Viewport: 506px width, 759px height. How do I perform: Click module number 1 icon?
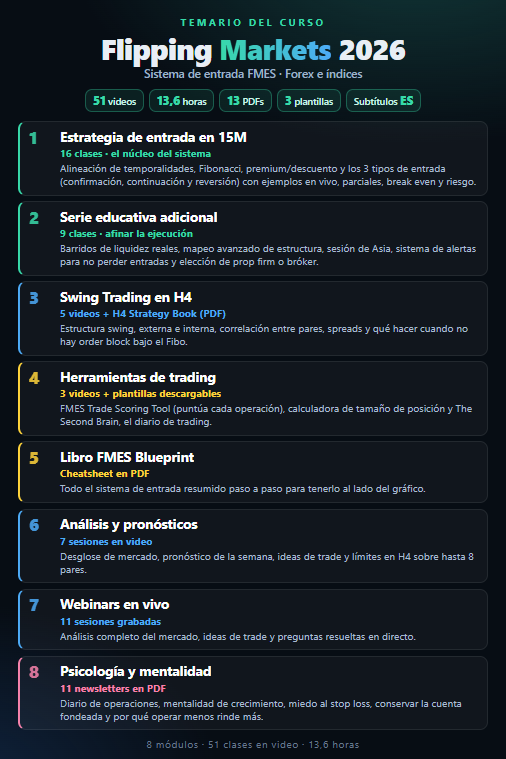tap(33, 138)
